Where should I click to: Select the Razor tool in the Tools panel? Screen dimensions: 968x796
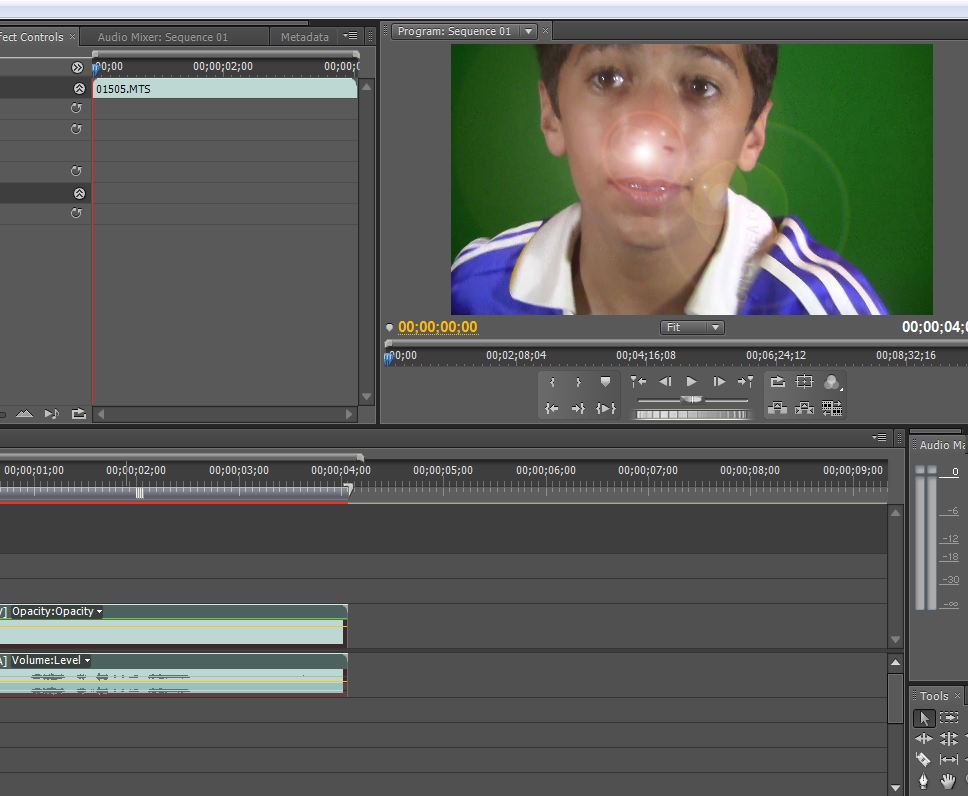(924, 759)
